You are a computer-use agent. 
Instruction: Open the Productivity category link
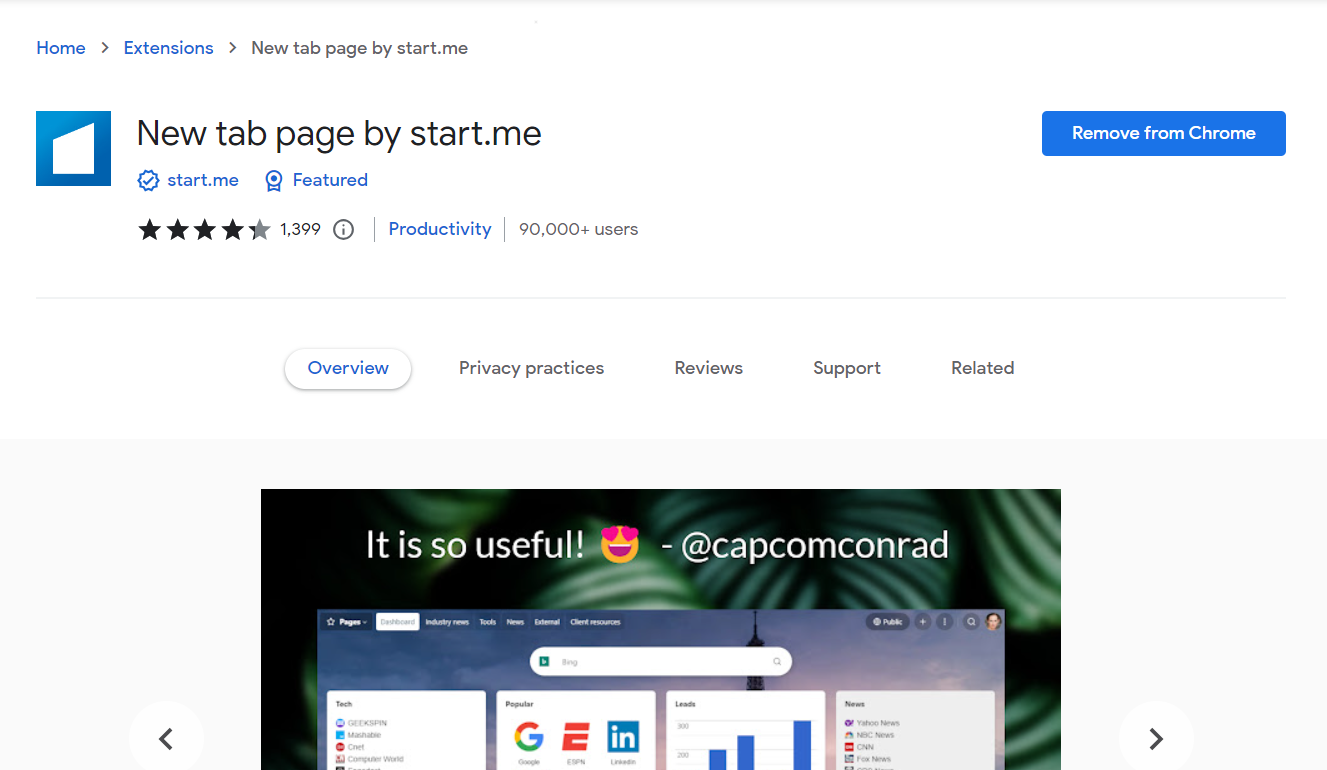440,229
